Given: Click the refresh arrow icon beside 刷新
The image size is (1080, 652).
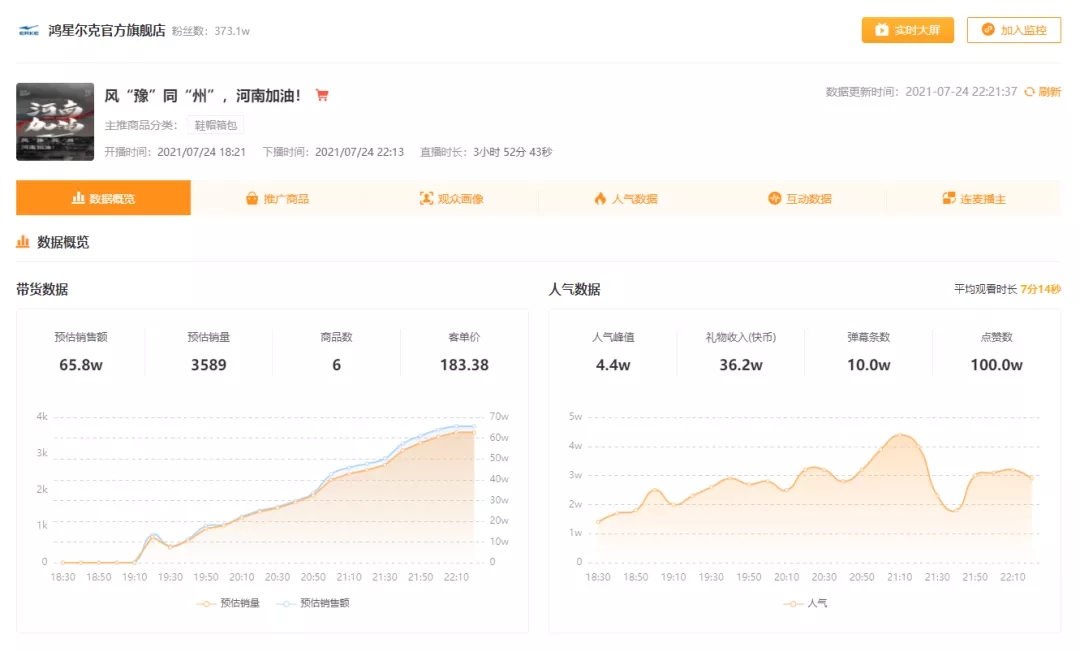Looking at the screenshot, I should tap(1029, 92).
